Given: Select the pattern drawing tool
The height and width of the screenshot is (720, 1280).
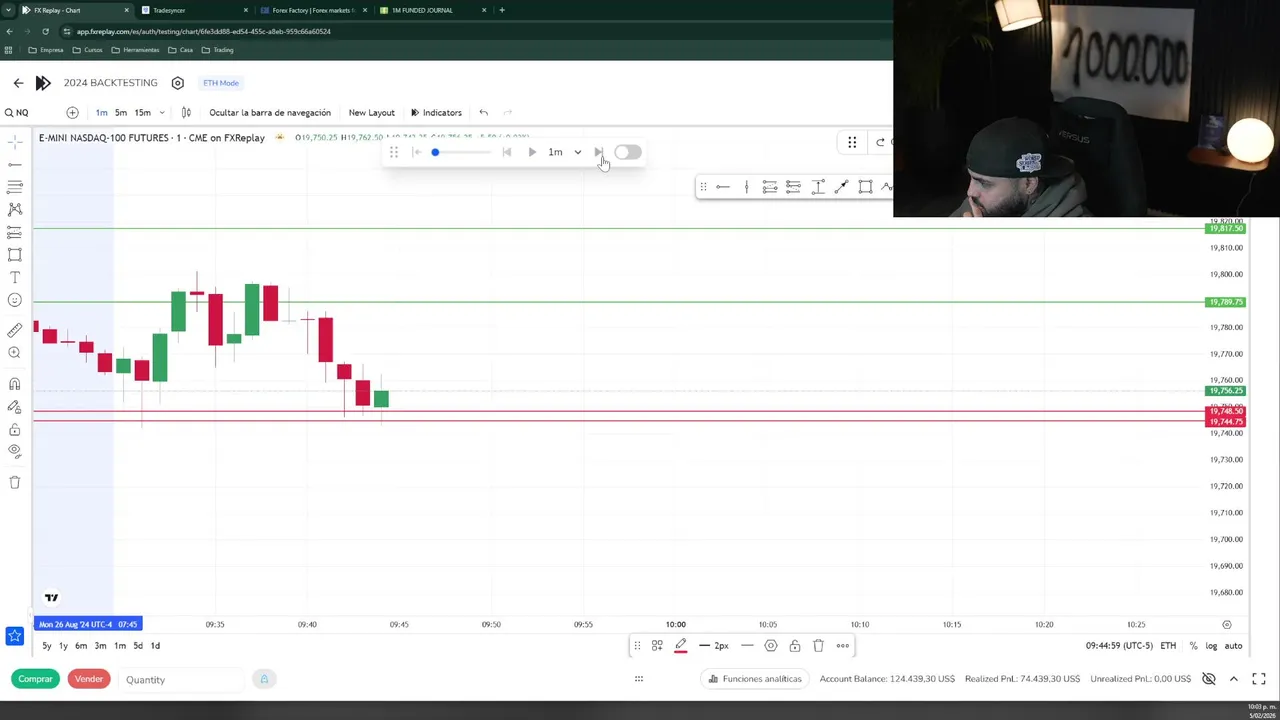Looking at the screenshot, I should pyautogui.click(x=14, y=209).
